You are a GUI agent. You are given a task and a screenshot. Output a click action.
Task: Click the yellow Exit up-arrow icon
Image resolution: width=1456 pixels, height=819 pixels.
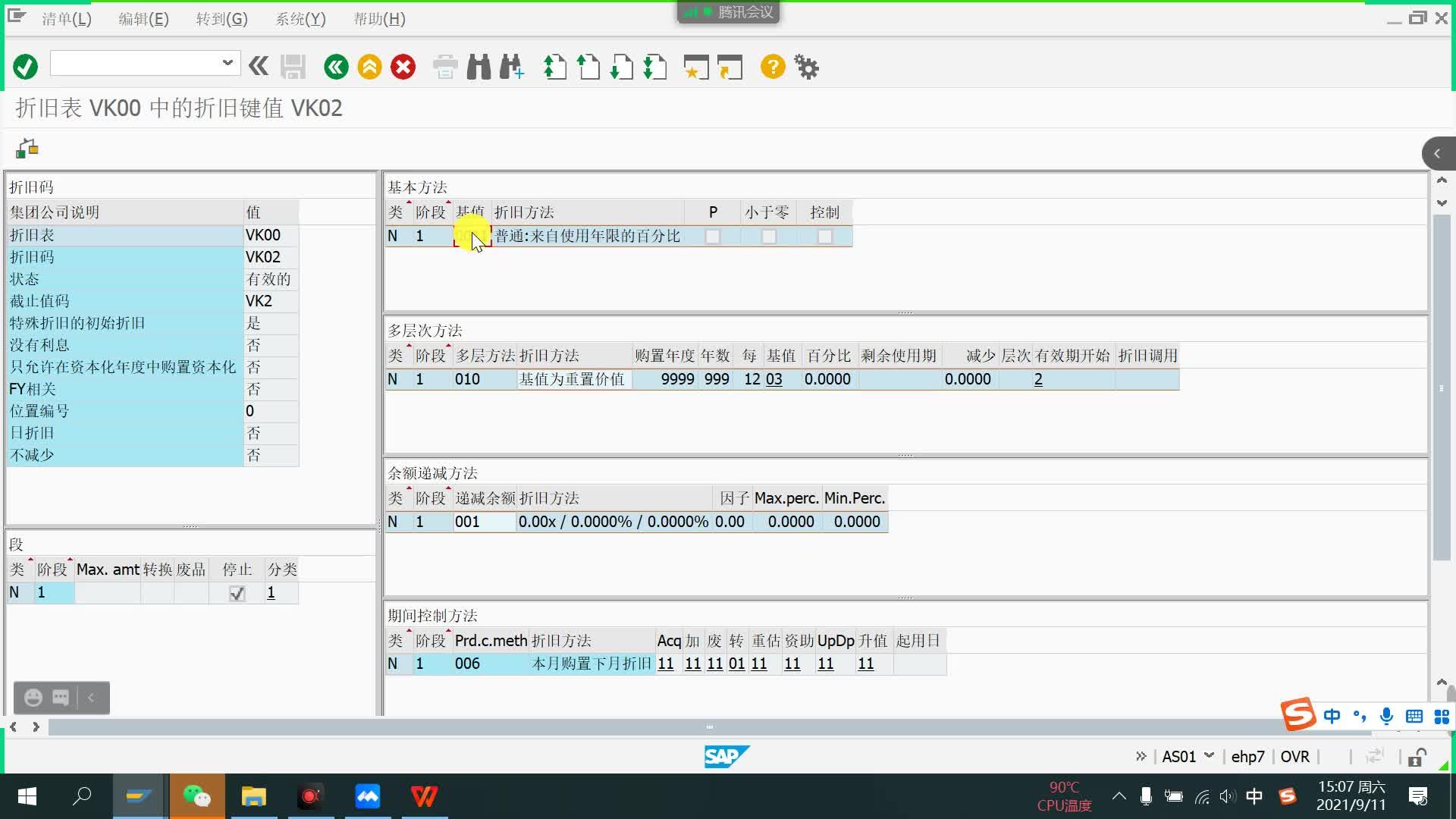(x=369, y=67)
